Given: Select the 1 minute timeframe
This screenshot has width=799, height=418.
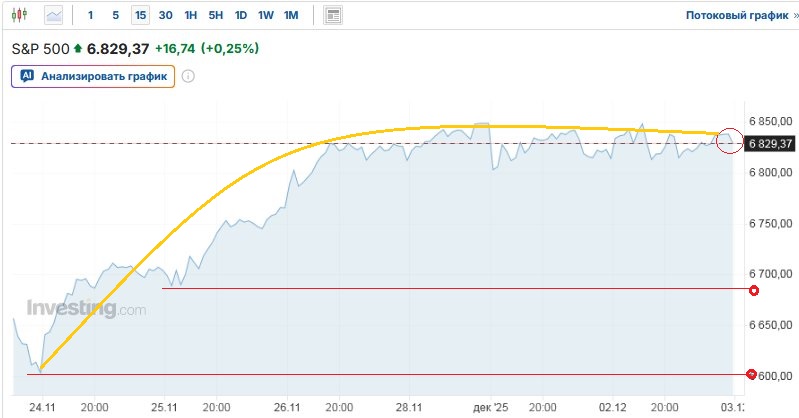Looking at the screenshot, I should tap(91, 16).
